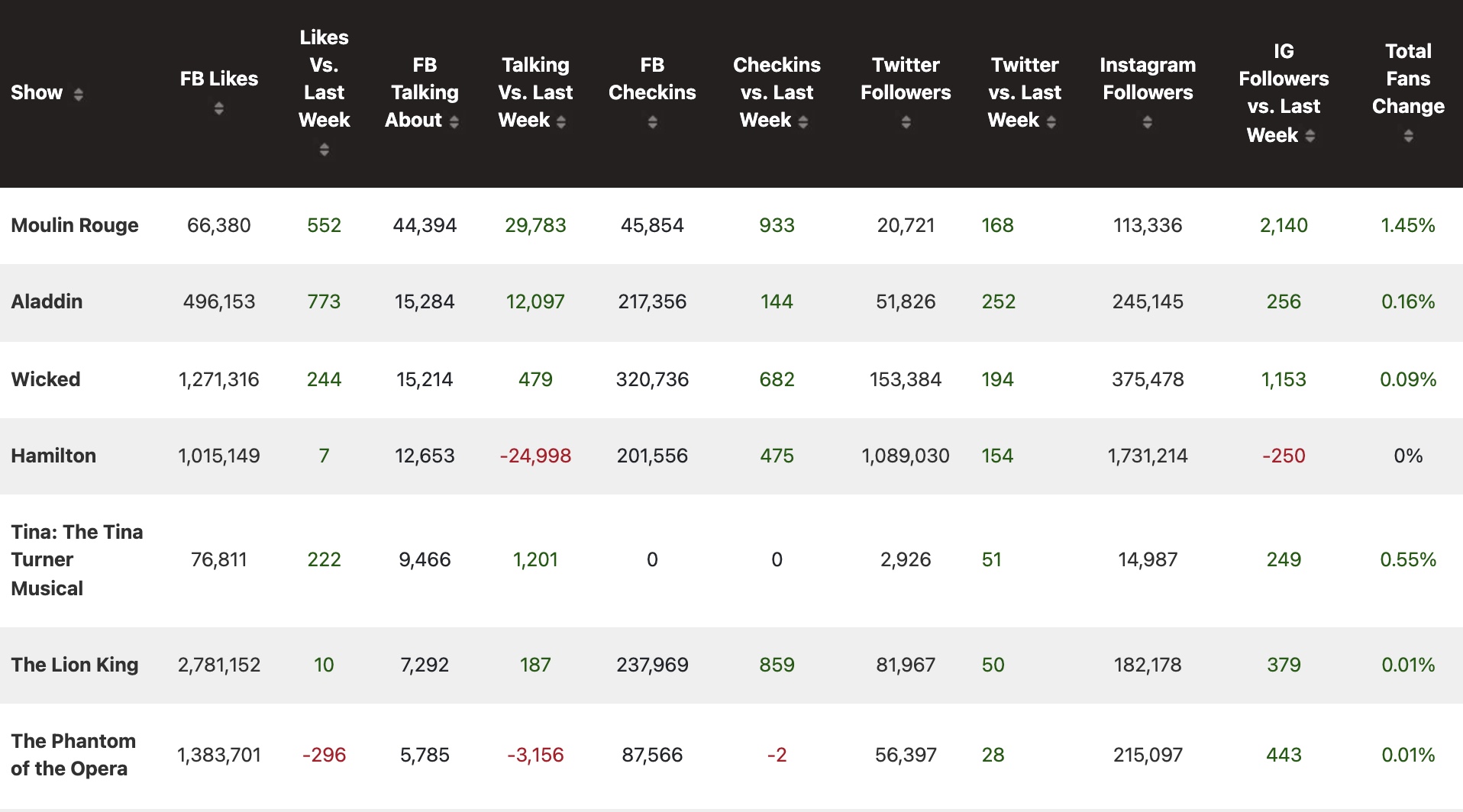Viewport: 1463px width, 812px height.
Task: Click sort icon for IG Followers vs. Last Week
Action: tap(1310, 136)
